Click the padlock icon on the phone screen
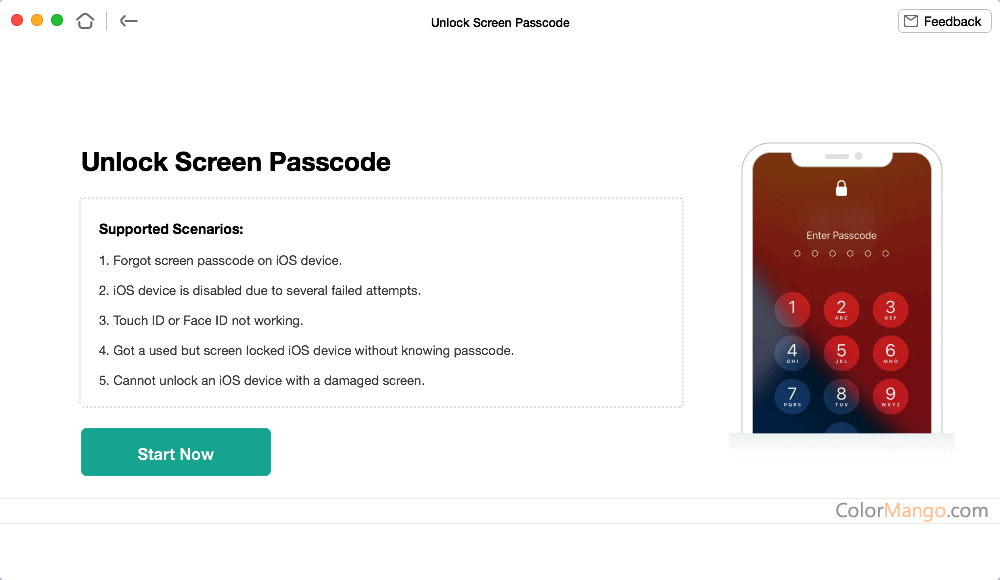 tap(841, 187)
